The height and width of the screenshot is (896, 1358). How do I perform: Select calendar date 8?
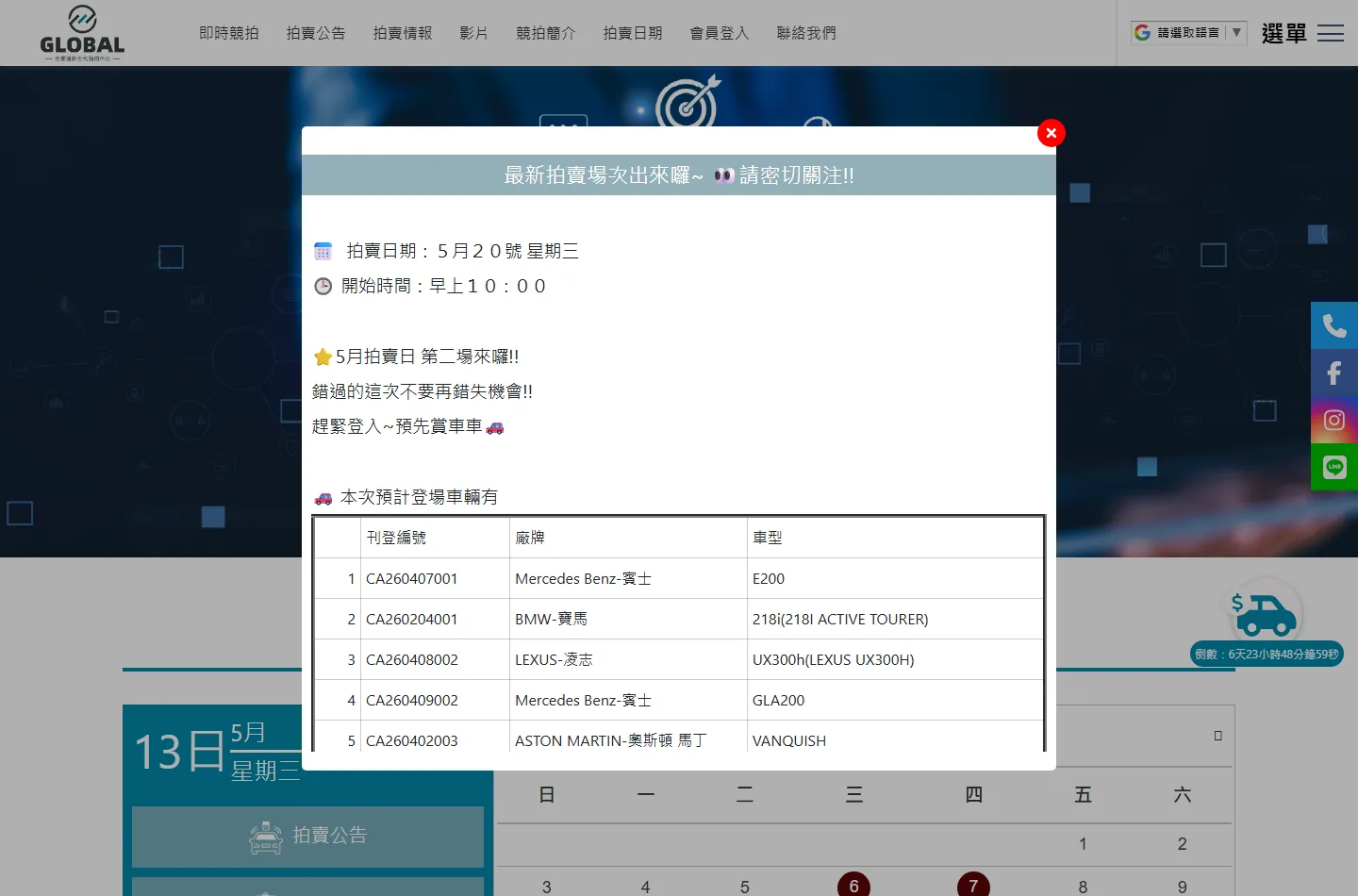[1083, 888]
